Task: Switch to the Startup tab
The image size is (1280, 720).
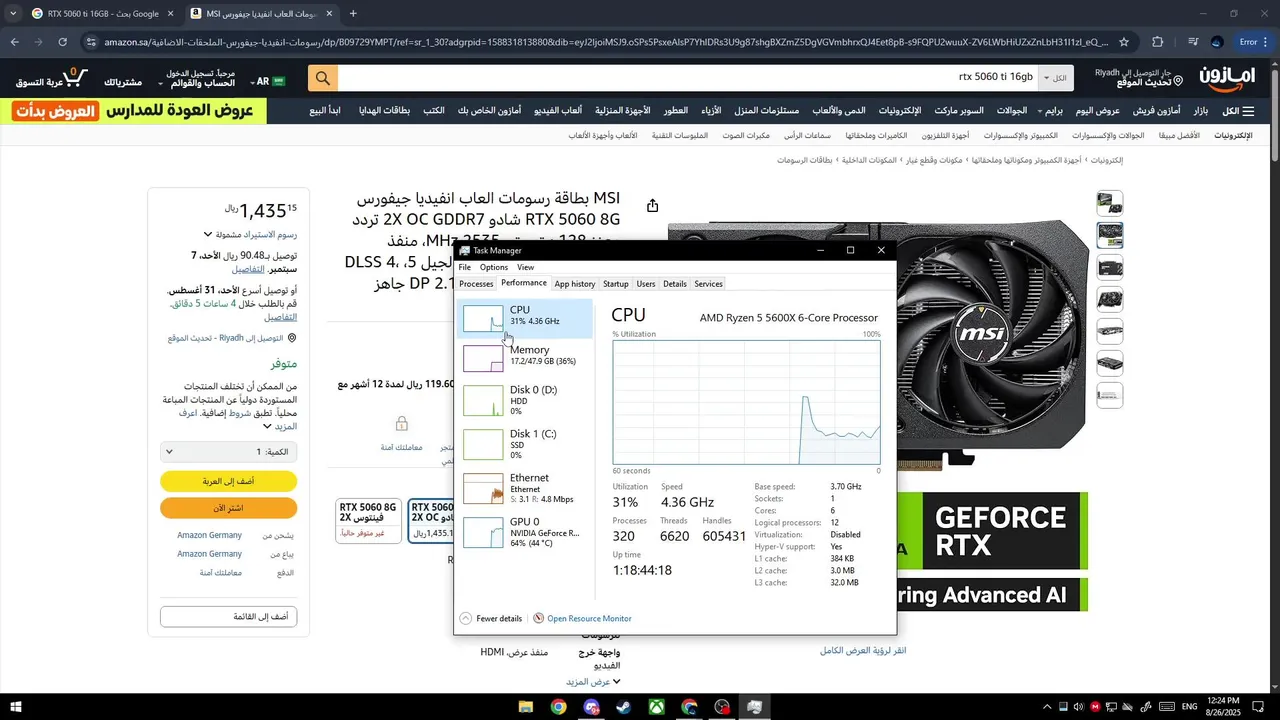Action: [x=616, y=284]
